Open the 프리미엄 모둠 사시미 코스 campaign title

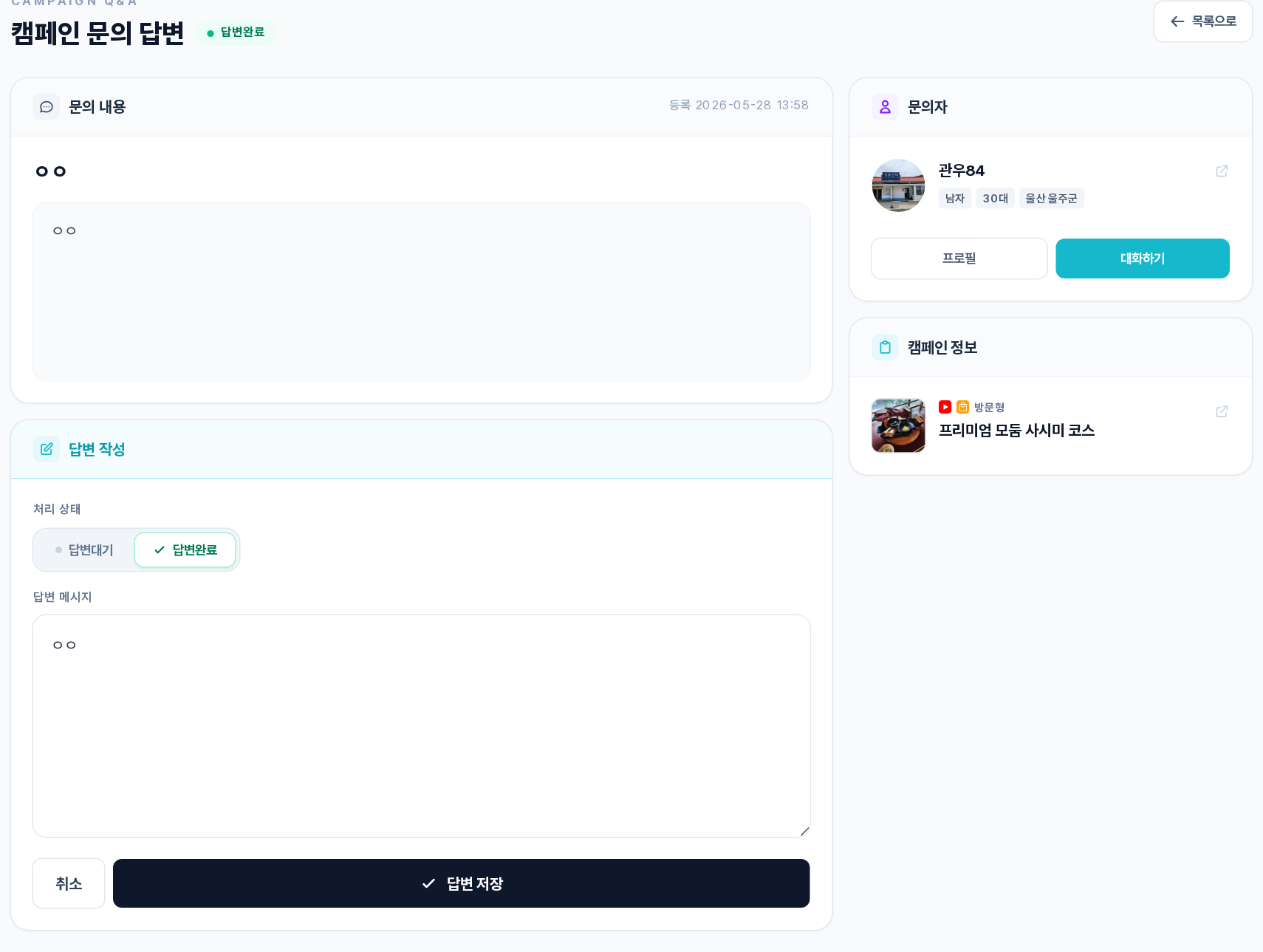pos(1016,431)
